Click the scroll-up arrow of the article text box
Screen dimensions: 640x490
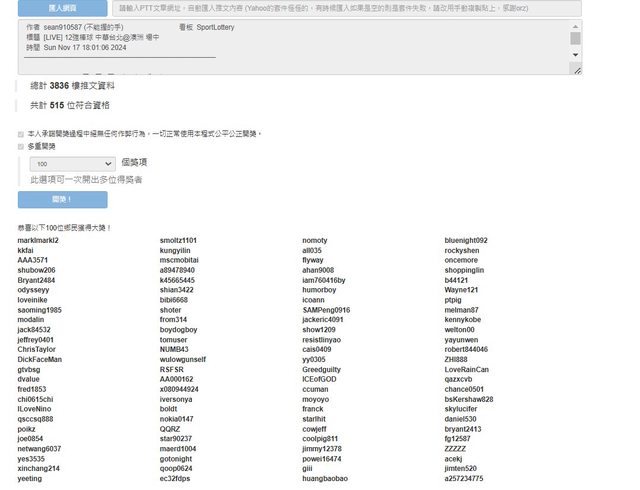(575, 25)
